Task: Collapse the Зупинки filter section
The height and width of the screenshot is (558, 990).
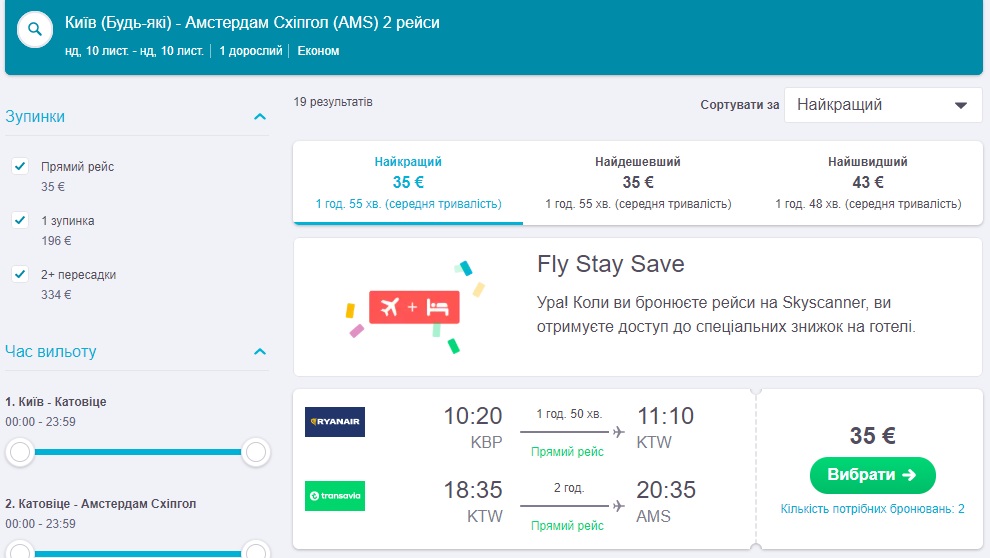Action: tap(260, 117)
